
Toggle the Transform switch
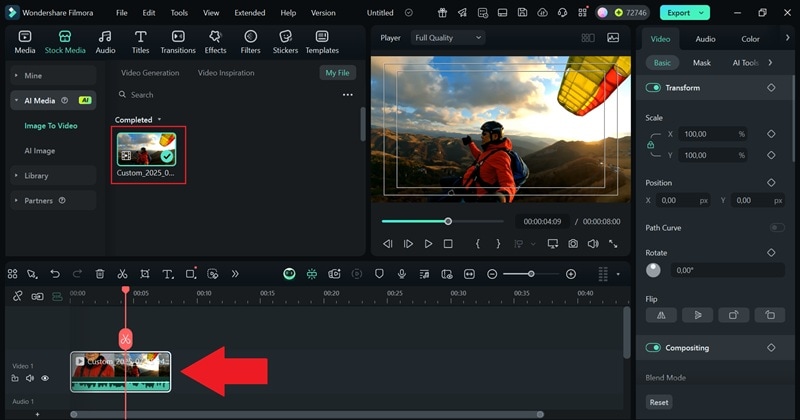point(653,88)
